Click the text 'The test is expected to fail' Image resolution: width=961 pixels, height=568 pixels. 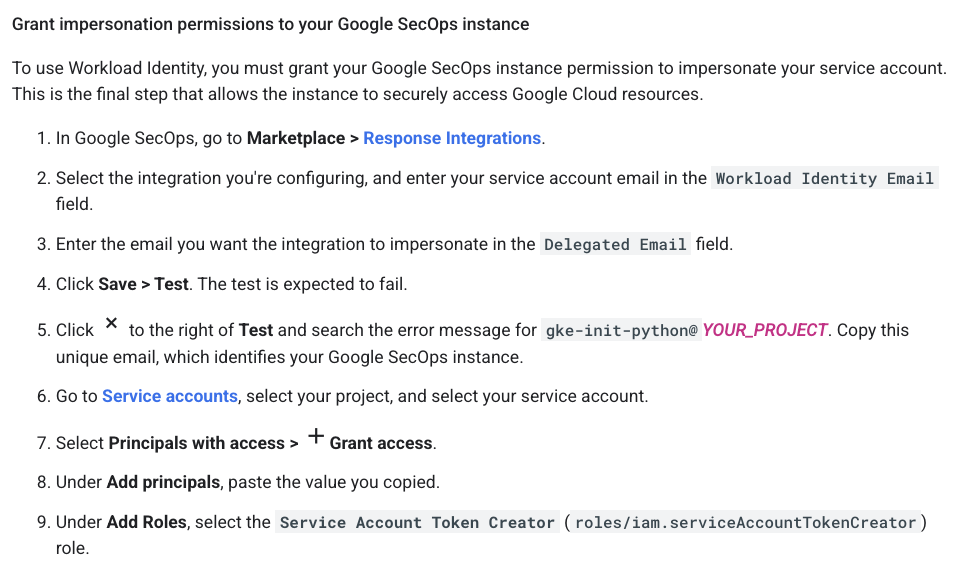[302, 284]
